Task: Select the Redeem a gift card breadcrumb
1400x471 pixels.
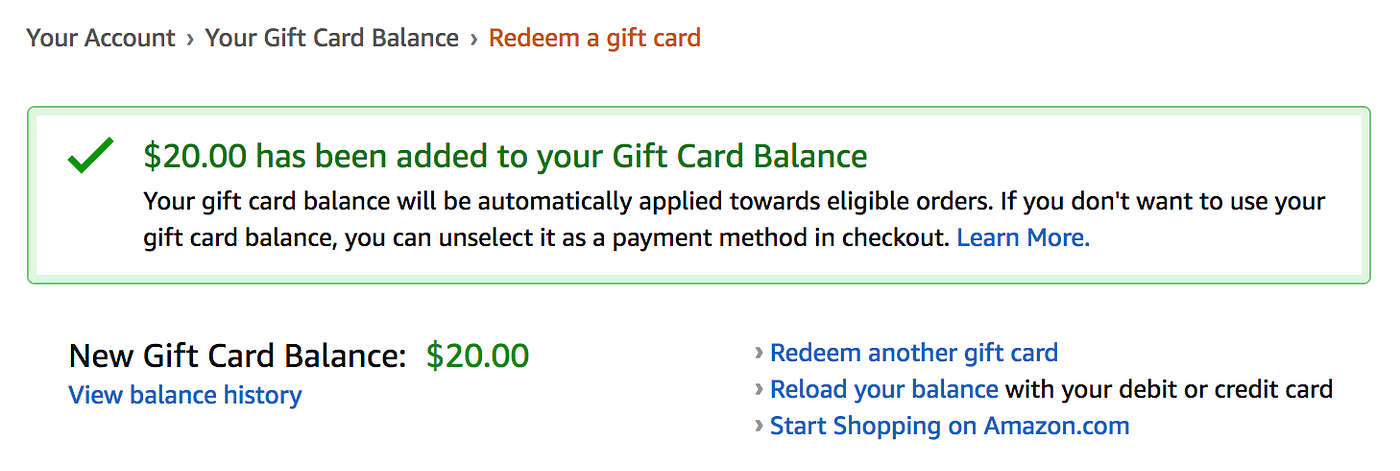Action: pos(594,39)
